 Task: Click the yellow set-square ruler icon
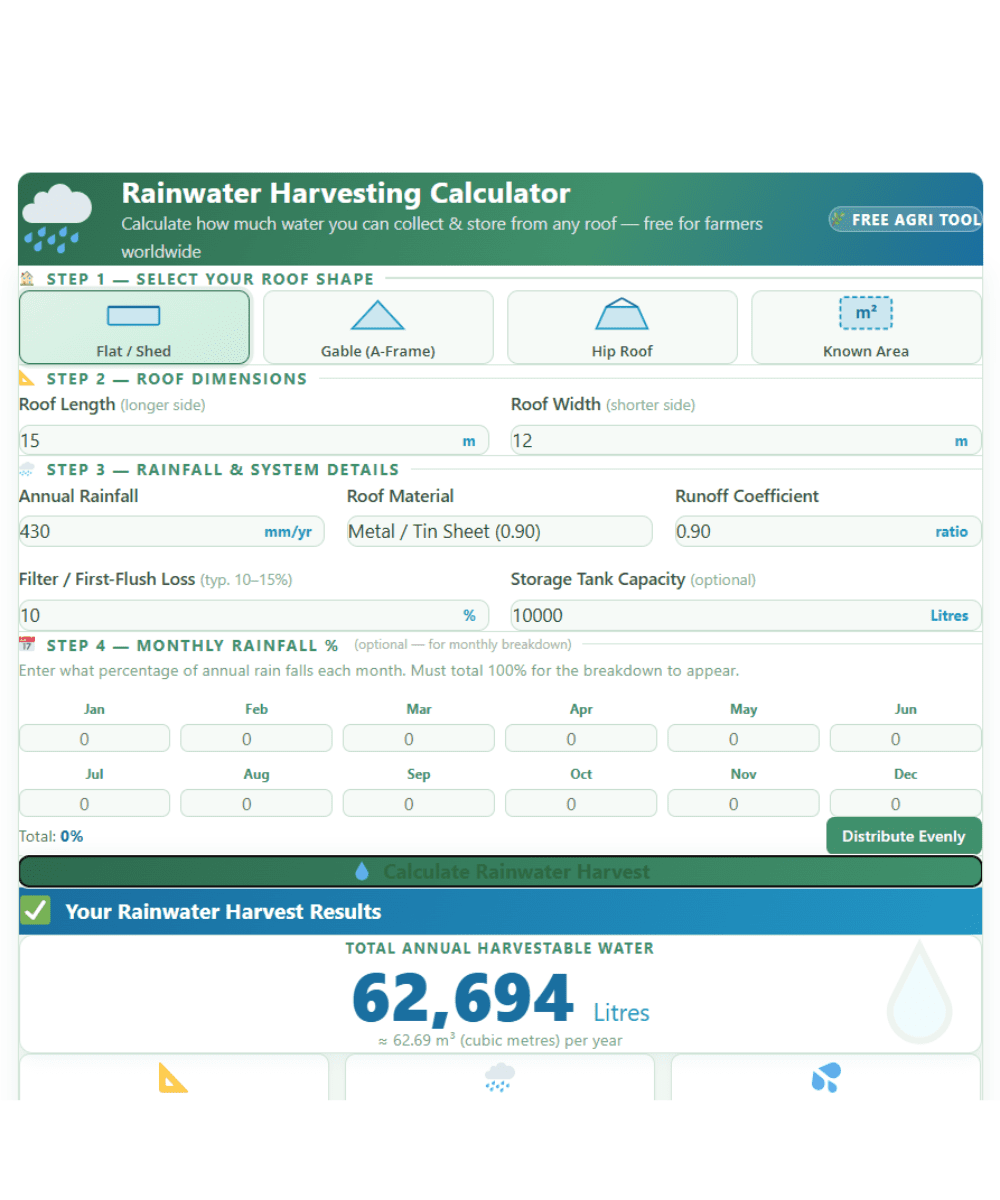point(174,1077)
